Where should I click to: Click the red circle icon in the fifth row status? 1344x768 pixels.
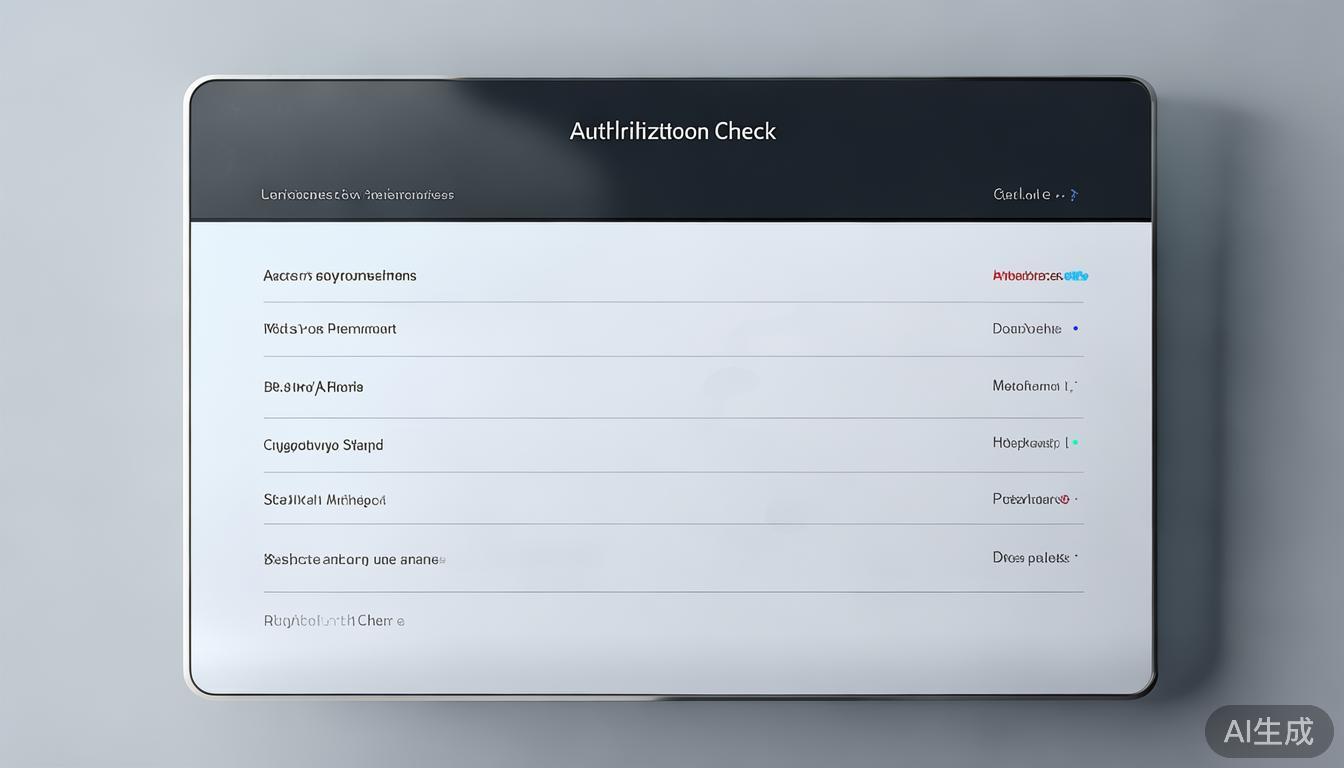click(1064, 499)
